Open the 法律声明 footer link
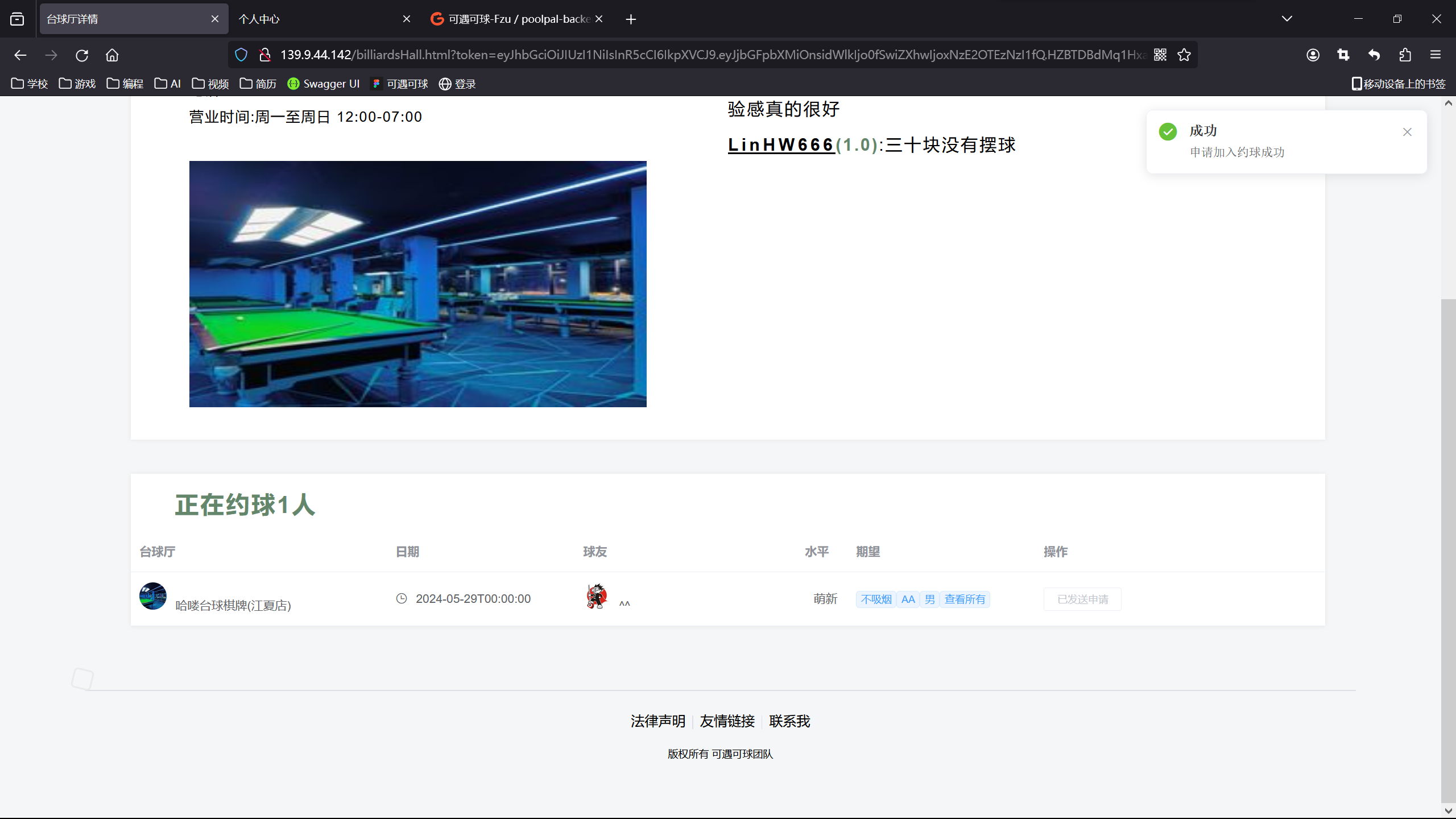This screenshot has height=819, width=1456. pos(658,721)
